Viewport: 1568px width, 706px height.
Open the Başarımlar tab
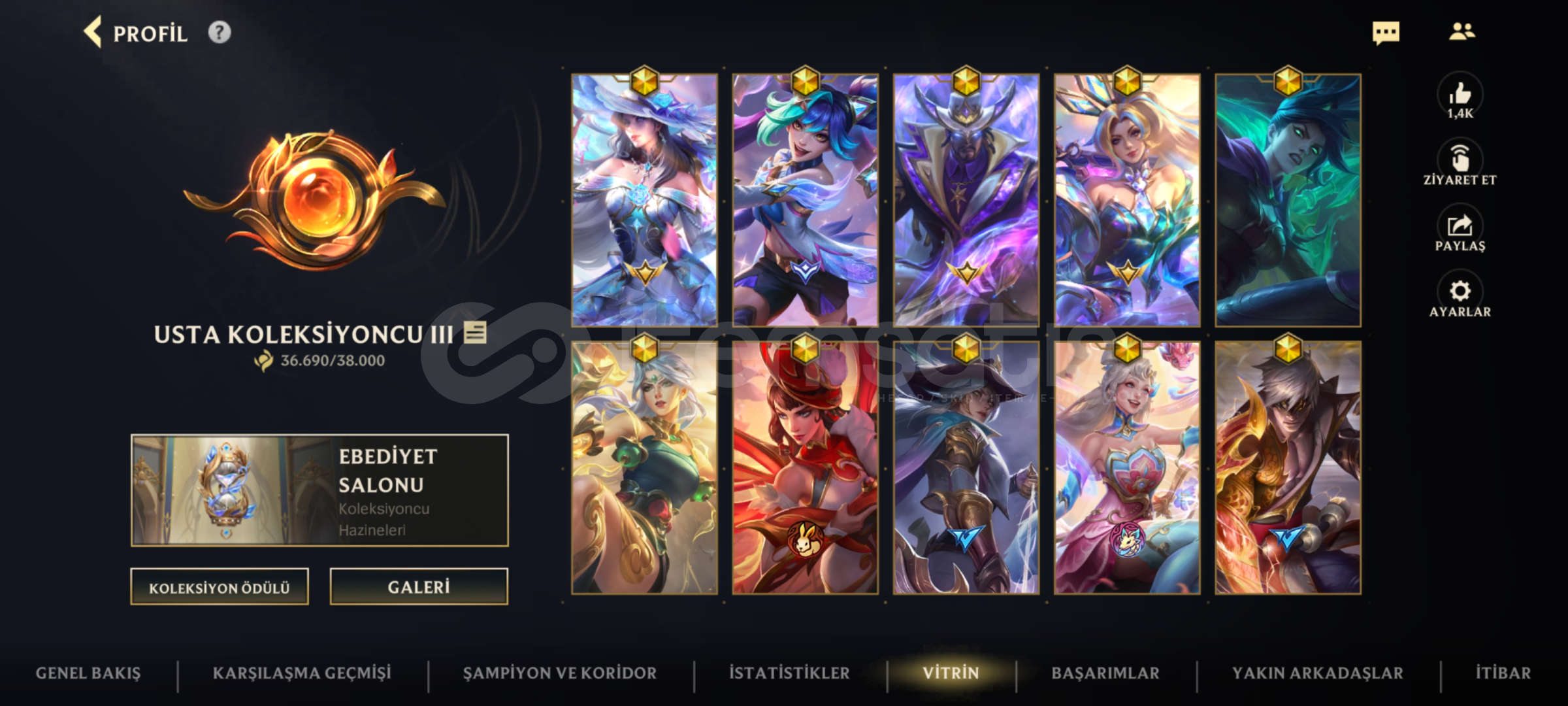[1105, 673]
